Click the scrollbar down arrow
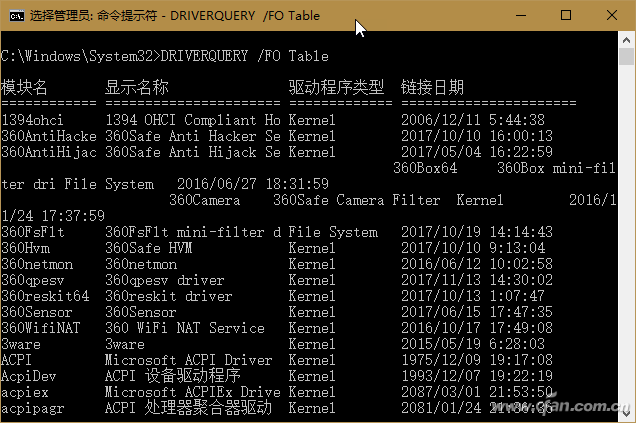The width and height of the screenshot is (636, 423). [x=626, y=413]
